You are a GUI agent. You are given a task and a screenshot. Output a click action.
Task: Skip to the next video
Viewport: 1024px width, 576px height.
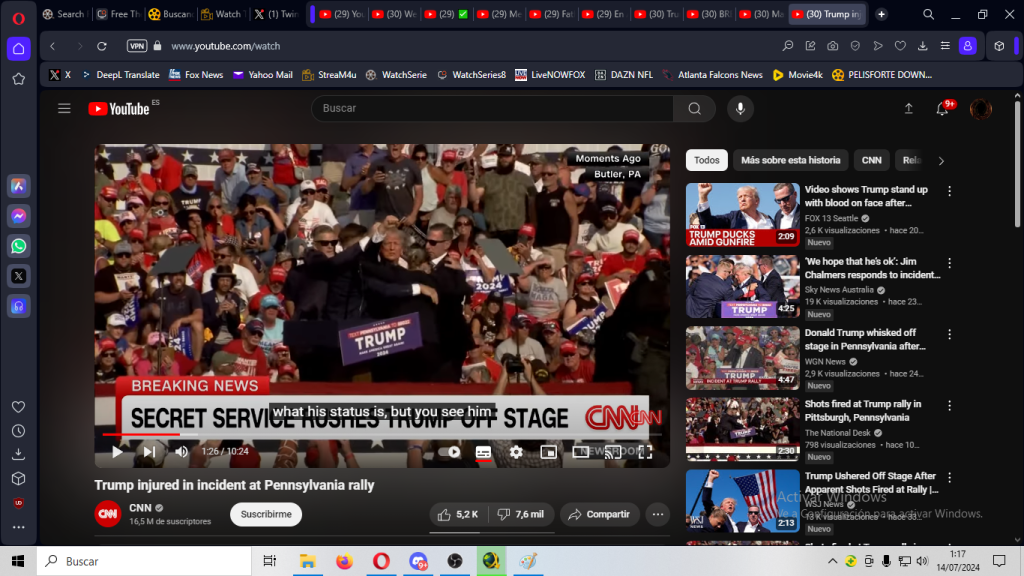(150, 451)
